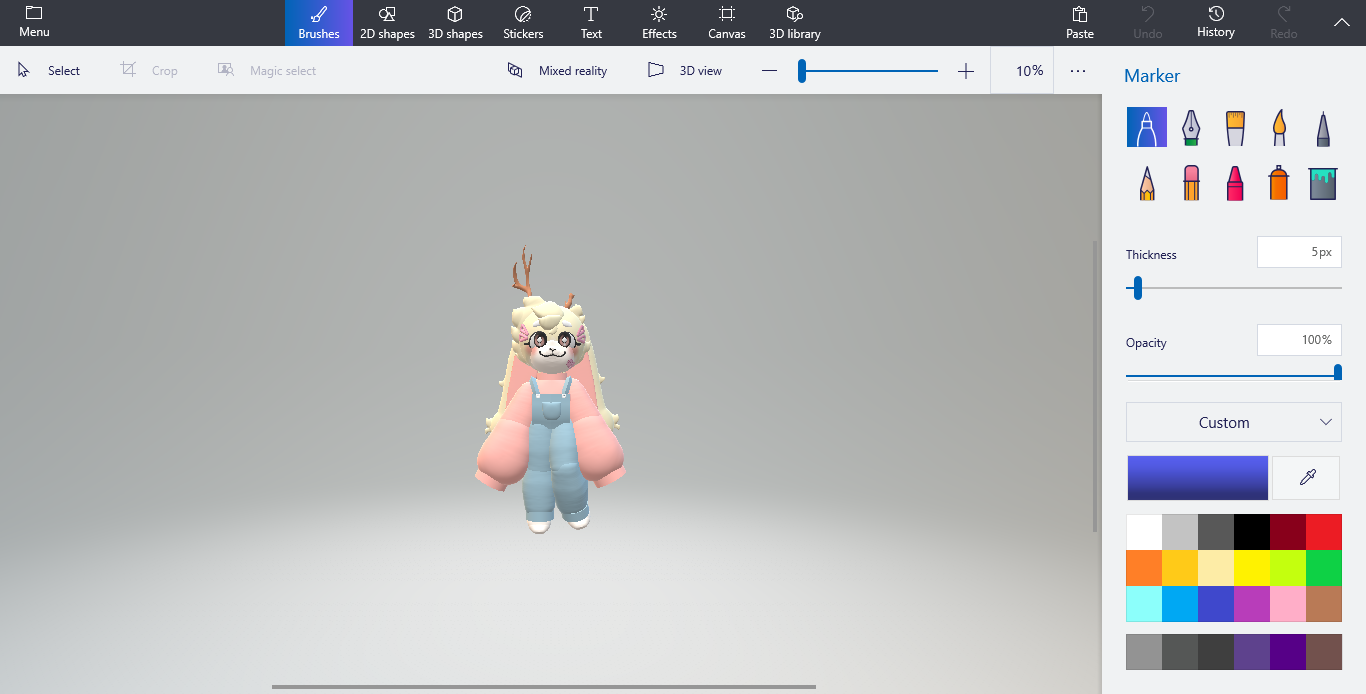This screenshot has width=1366, height=694.
Task: Choose the light cyan color swatch
Action: [x=1144, y=604]
